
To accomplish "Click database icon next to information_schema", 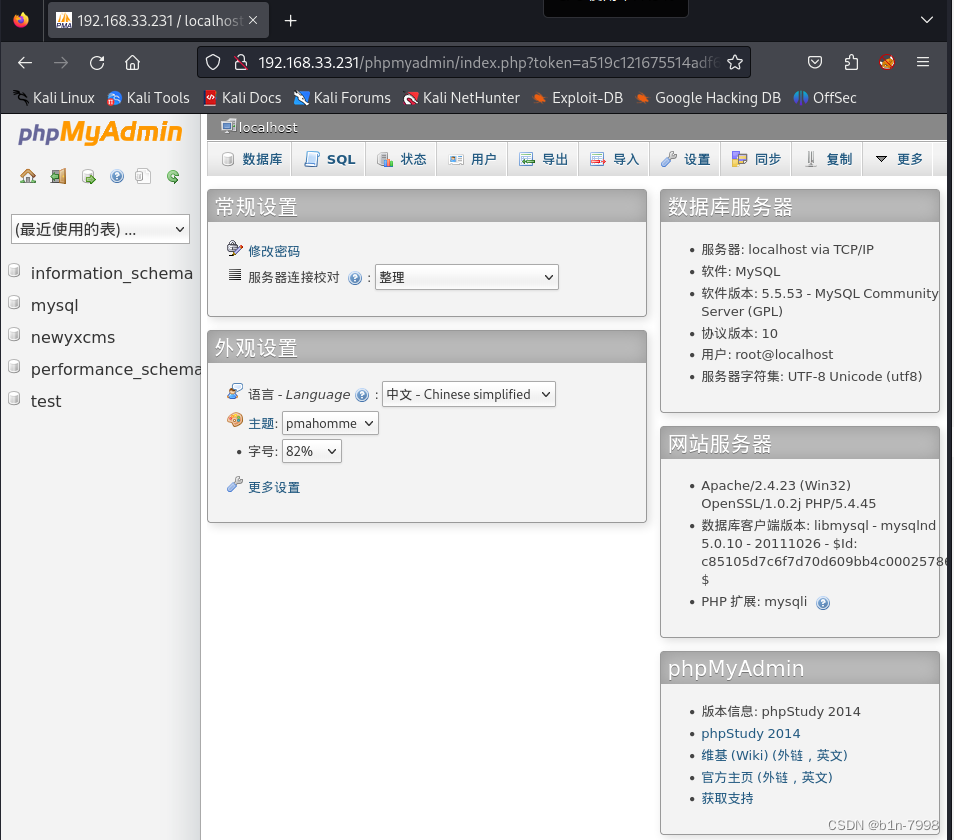I will 14,271.
